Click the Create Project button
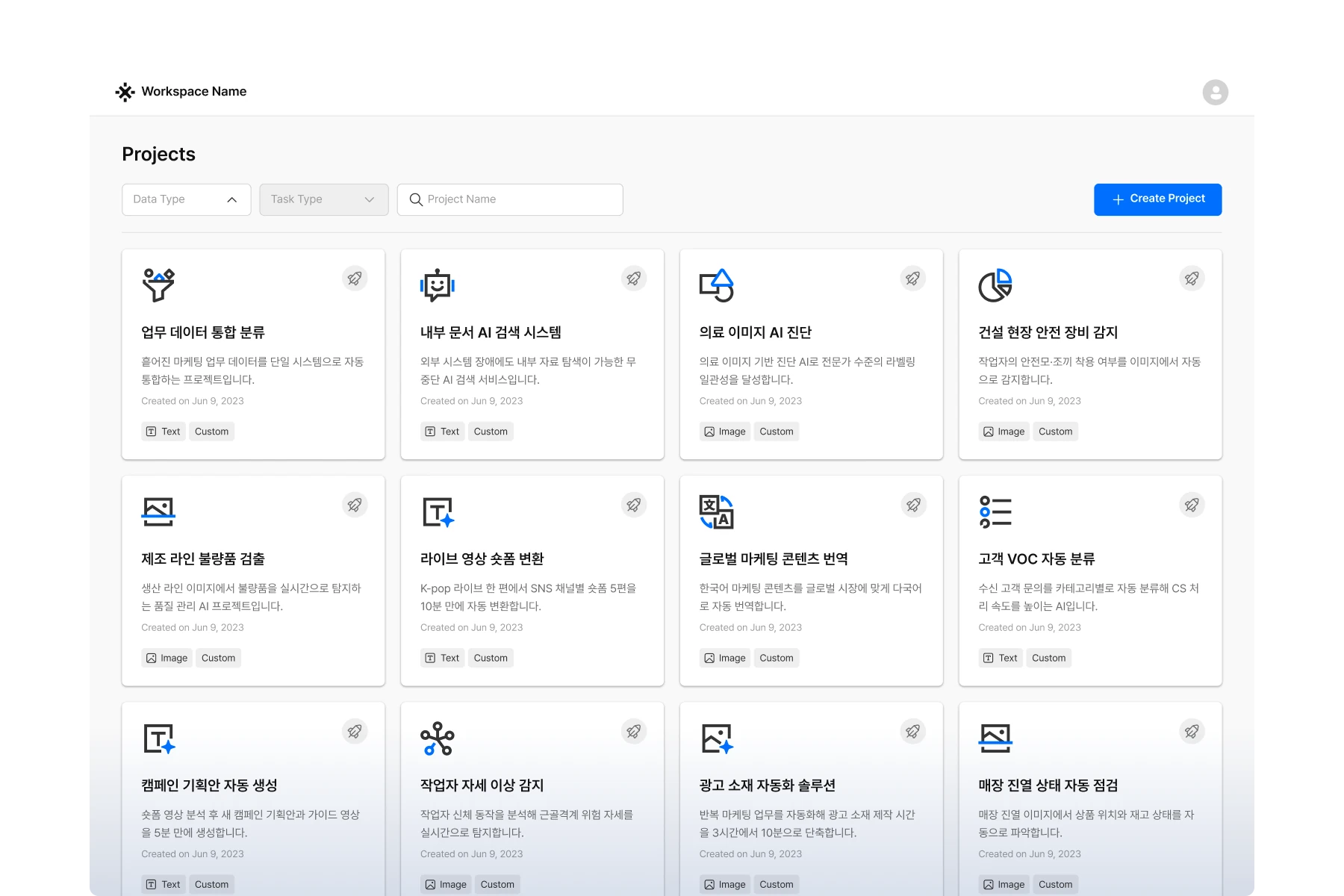Screen dimensions: 1344x896 click(x=1157, y=199)
